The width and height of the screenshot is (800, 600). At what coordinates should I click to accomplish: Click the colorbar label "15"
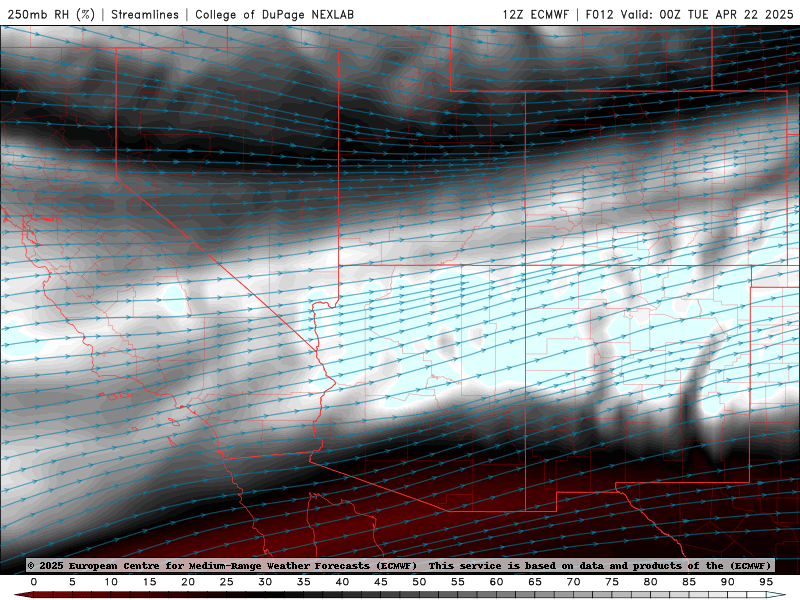click(149, 582)
